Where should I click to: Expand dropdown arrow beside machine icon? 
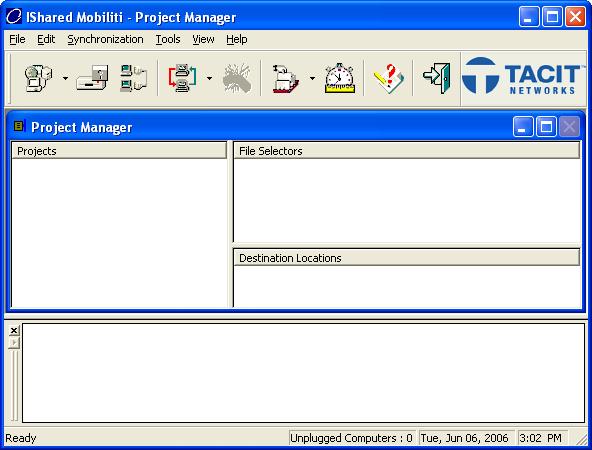(x=312, y=79)
